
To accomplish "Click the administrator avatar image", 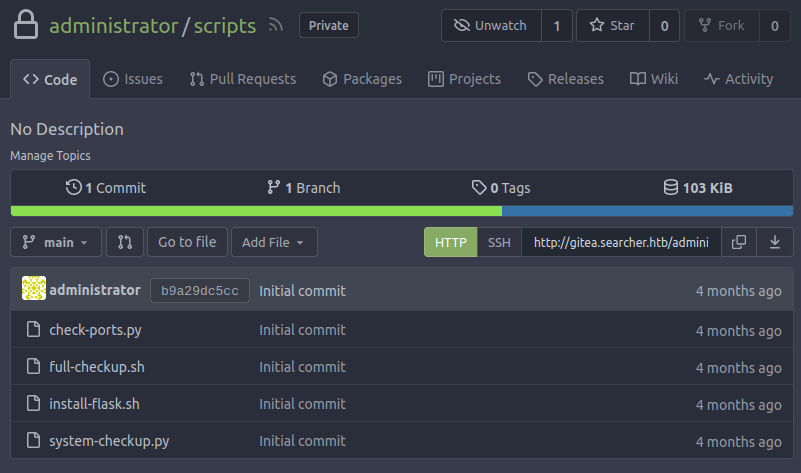I will coord(33,290).
